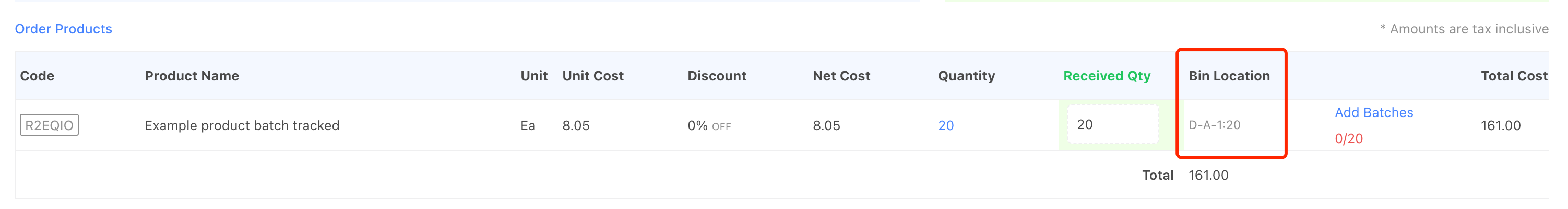Click the blue Quantity value 20

945,125
